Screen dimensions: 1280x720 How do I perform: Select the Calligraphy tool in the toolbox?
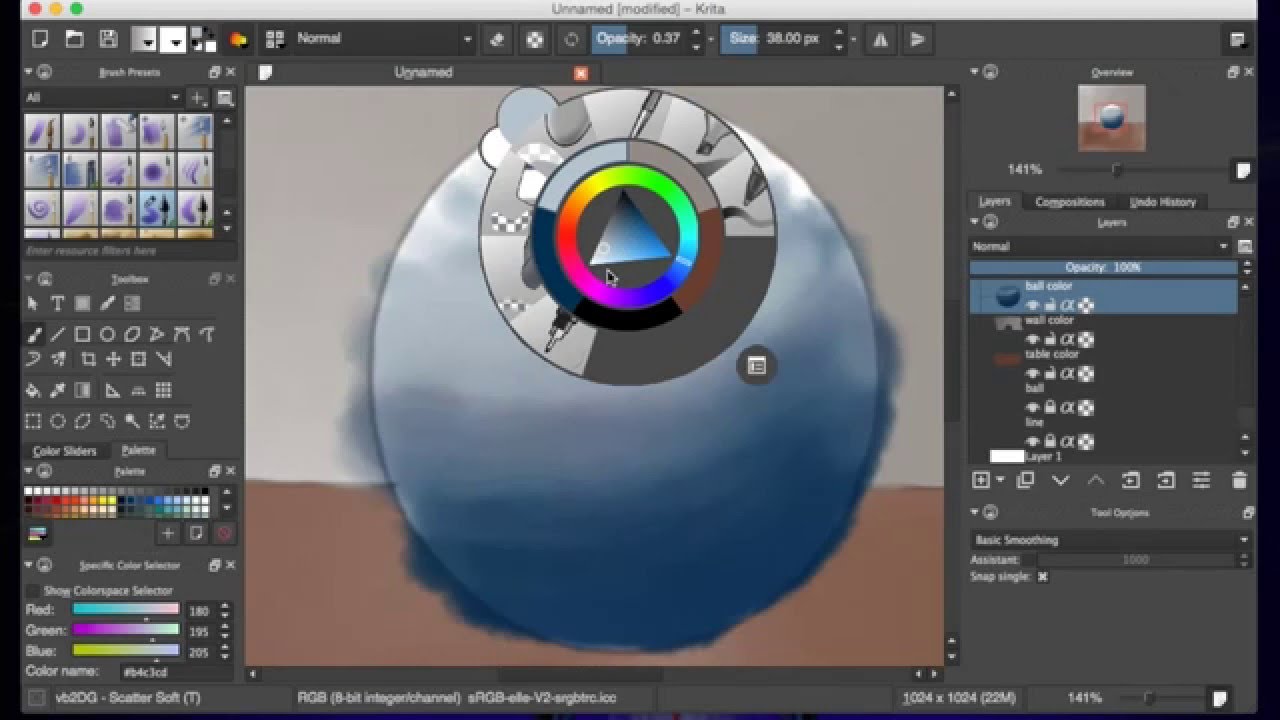coord(108,304)
